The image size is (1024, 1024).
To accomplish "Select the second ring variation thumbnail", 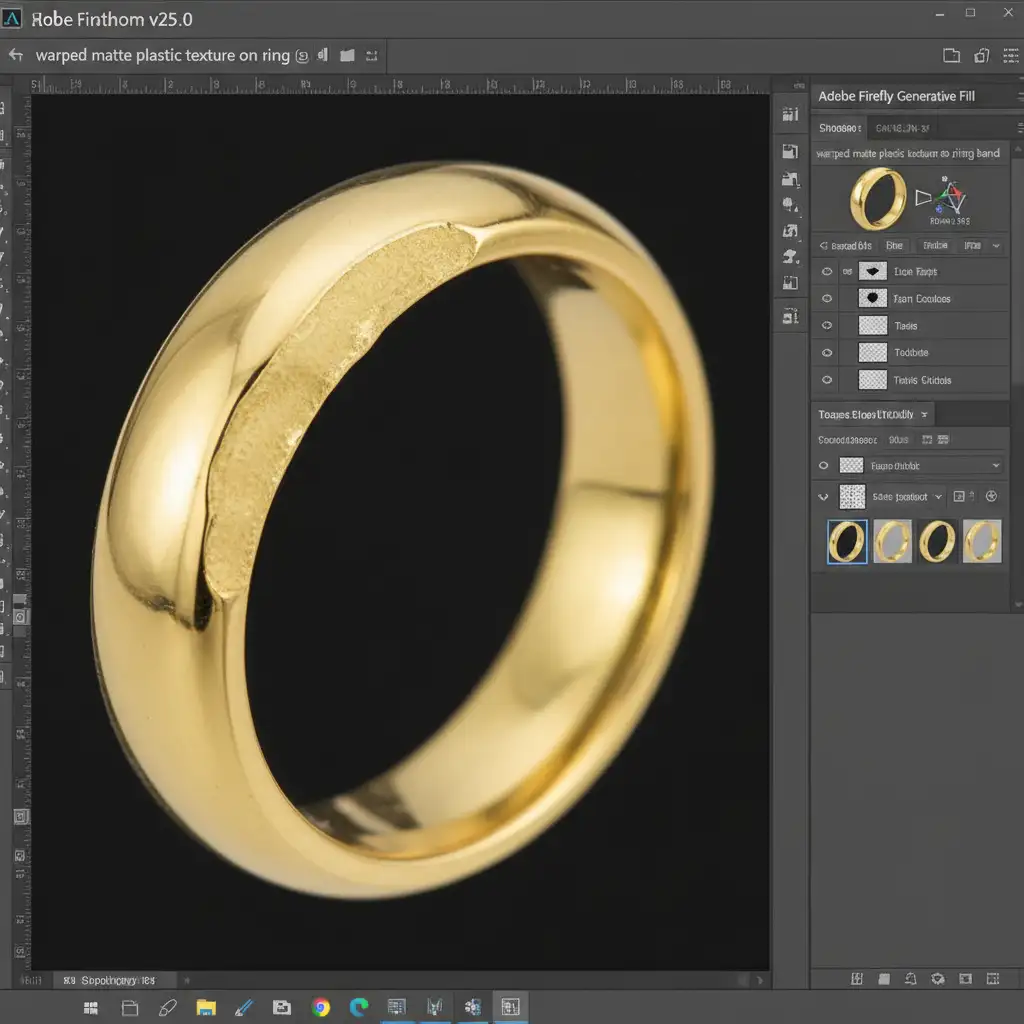I will [892, 541].
